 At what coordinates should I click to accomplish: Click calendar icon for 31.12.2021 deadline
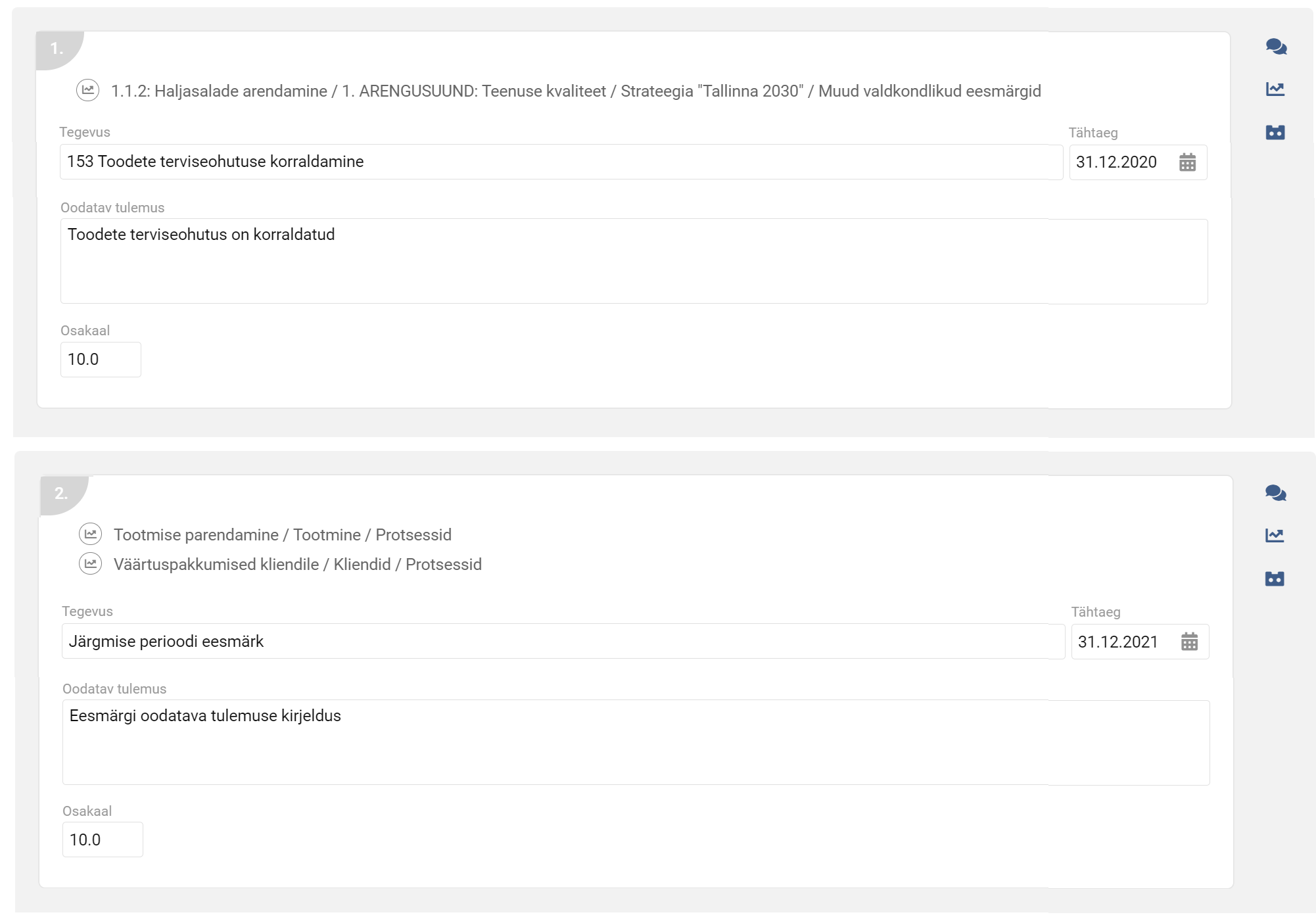(1189, 642)
